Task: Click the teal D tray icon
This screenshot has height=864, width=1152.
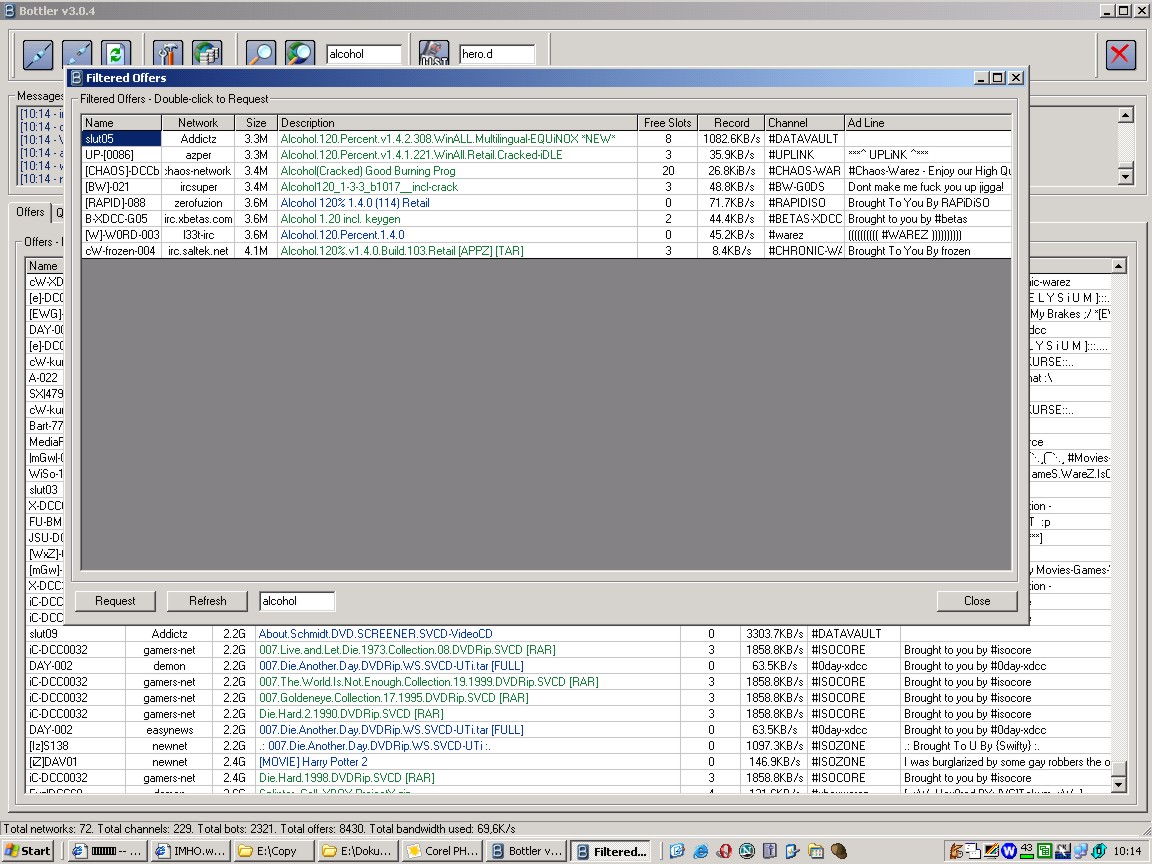Action: pos(1099,851)
